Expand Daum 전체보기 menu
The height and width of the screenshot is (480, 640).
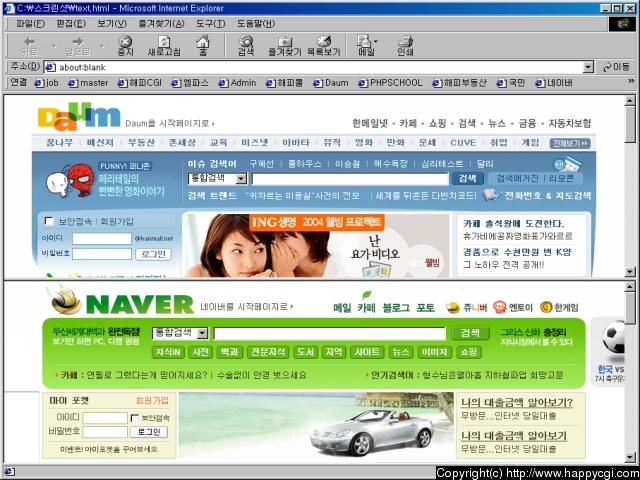[x=570, y=143]
